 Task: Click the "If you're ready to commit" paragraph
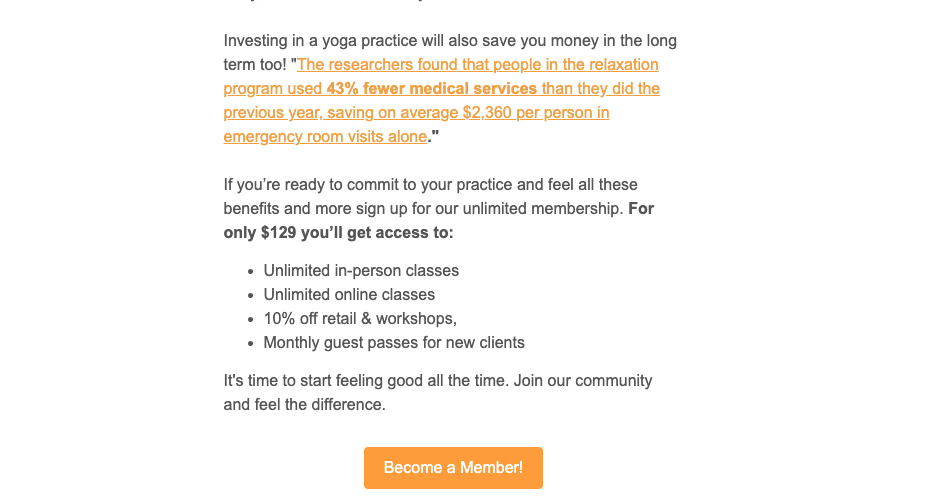click(x=439, y=208)
